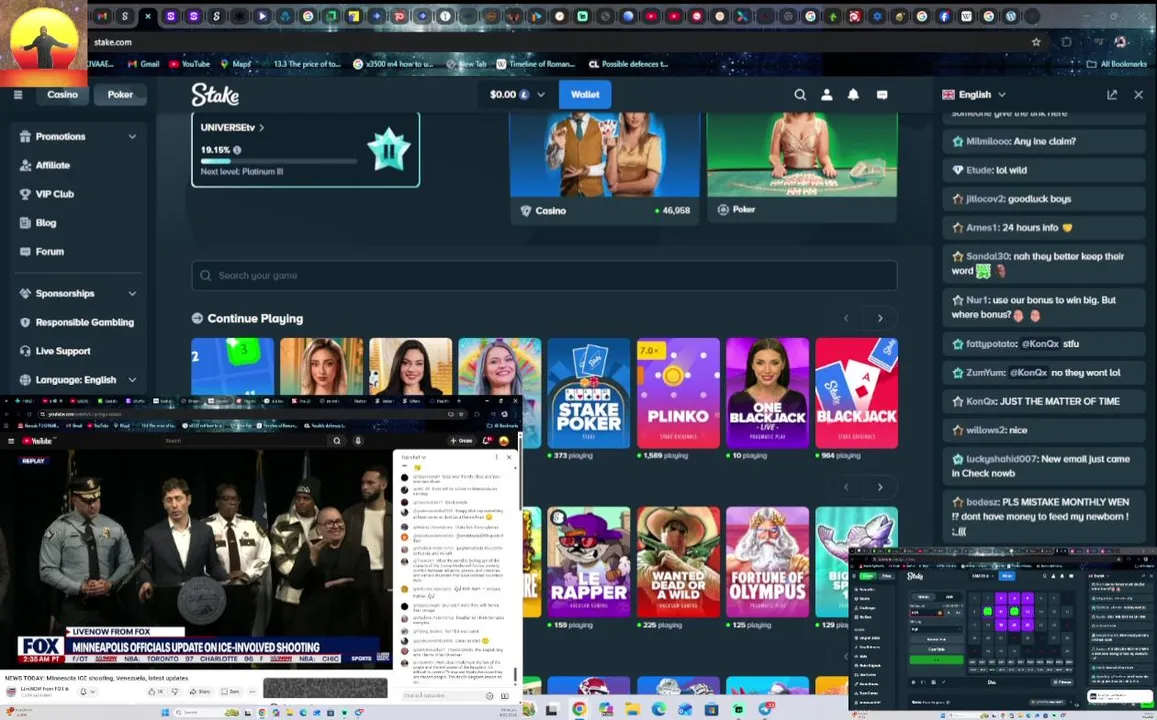1157x720 pixels.
Task: Open the Gmail bookmark
Action: click(144, 64)
